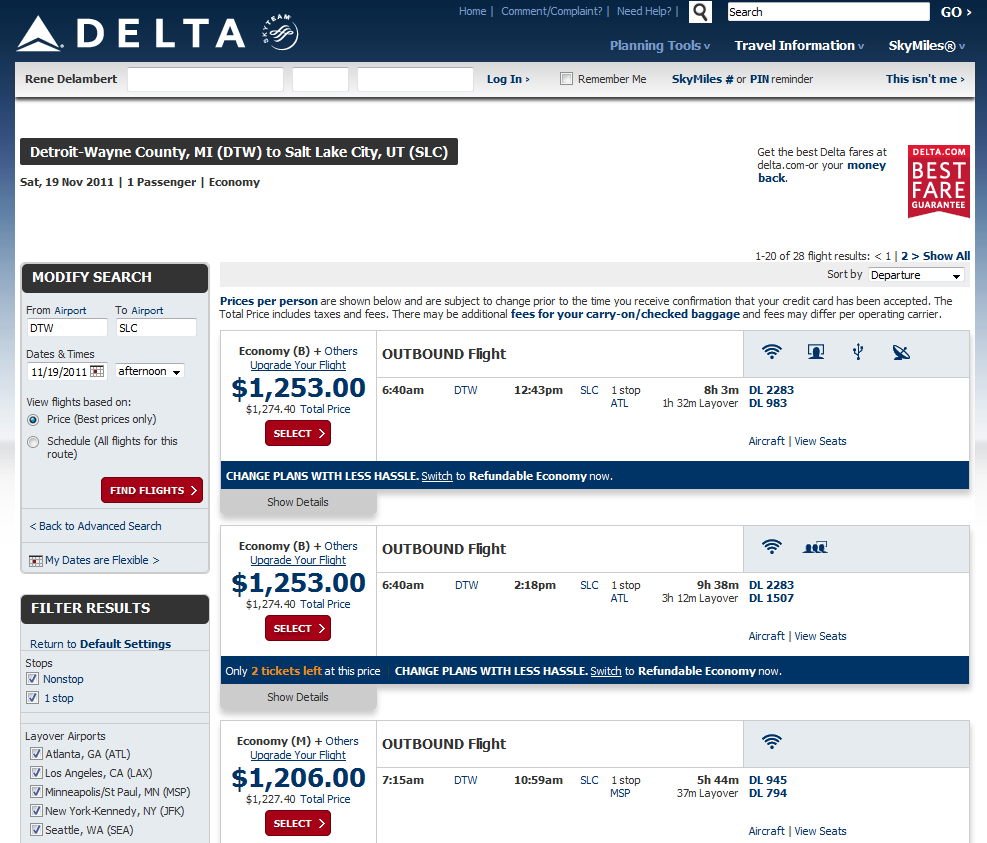Open the search magnifying glass icon
987x843 pixels.
(699, 12)
